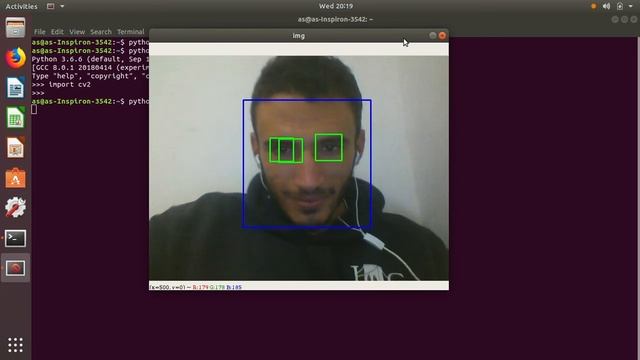
Task: Open the terminal View menu
Action: tap(77, 31)
